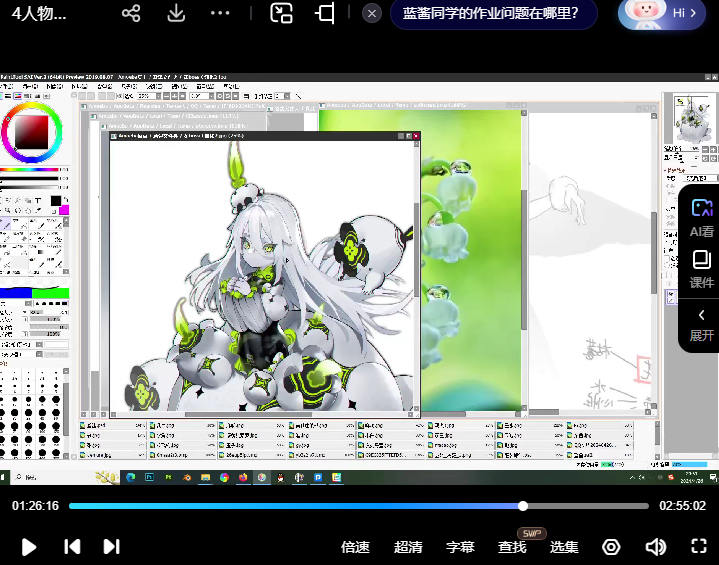The image size is (719, 565).
Task: Expand the side panel with 展开
Action: [x=701, y=324]
